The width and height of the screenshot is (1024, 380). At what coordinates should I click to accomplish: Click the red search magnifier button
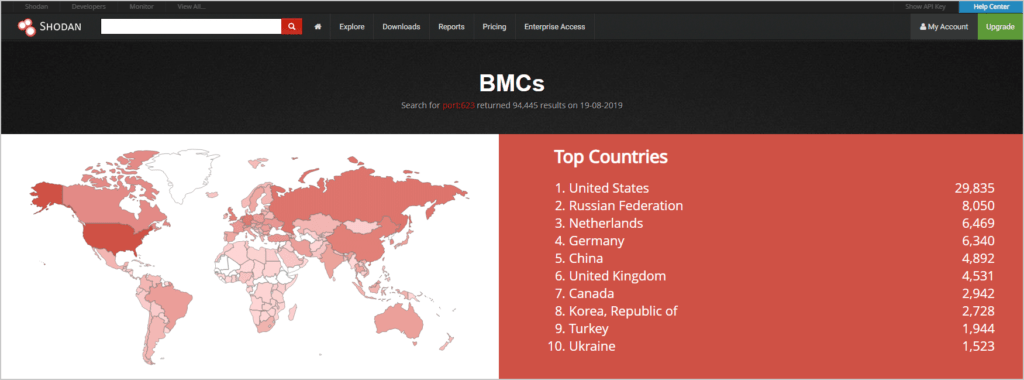pyautogui.click(x=292, y=26)
